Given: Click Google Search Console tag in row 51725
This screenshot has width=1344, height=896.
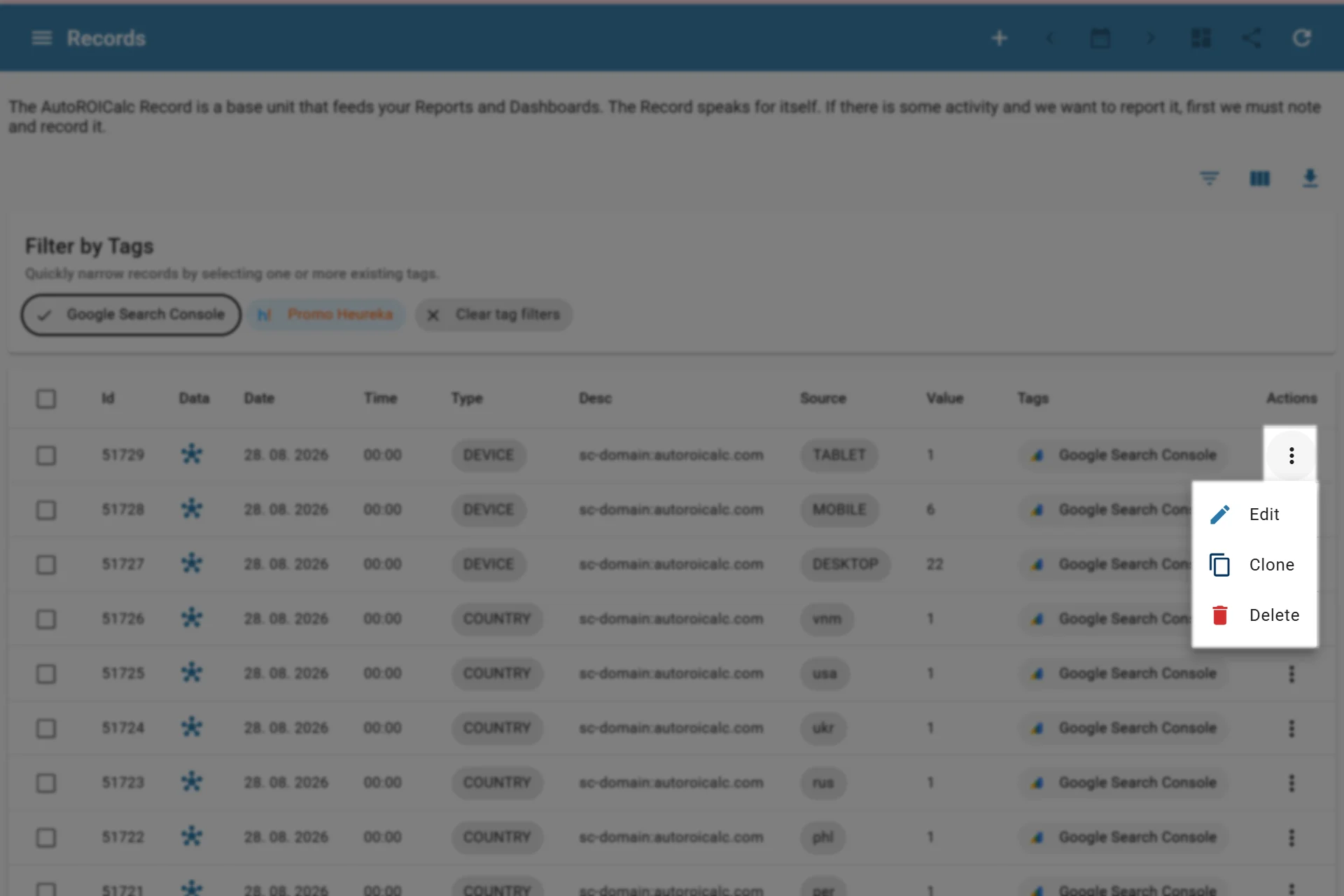Looking at the screenshot, I should pos(1123,673).
